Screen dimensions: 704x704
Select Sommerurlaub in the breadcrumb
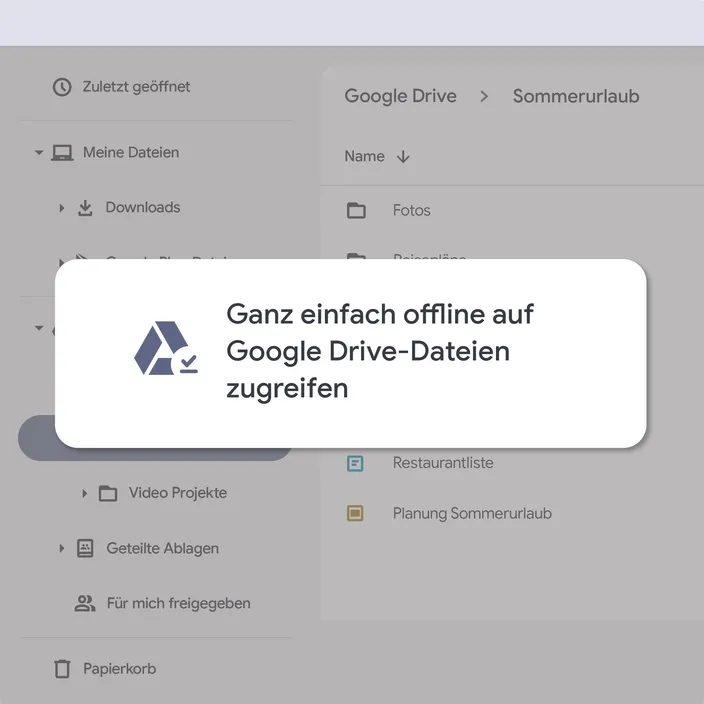(x=576, y=96)
